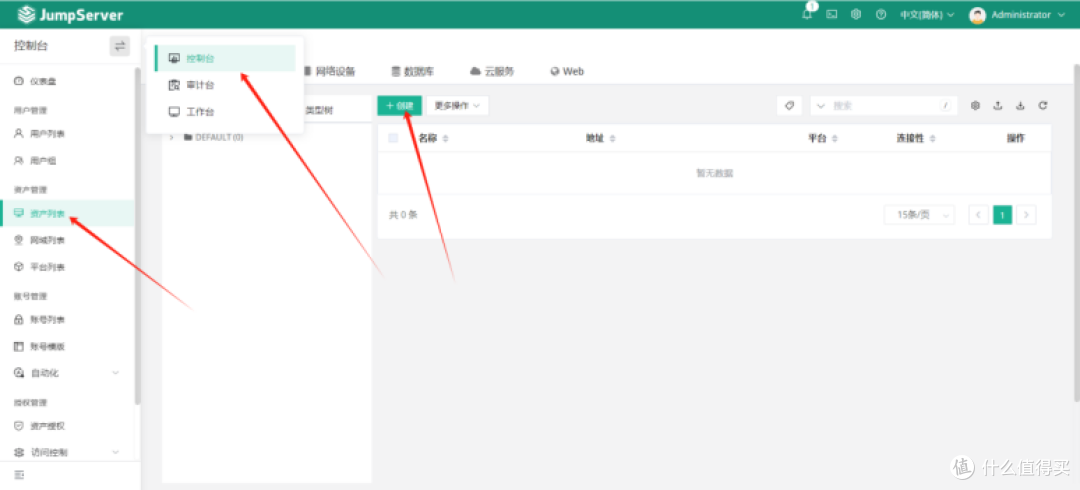Viewport: 1080px width, 490px height.
Task: Open 账号列表 in the sidebar
Action: point(68,320)
